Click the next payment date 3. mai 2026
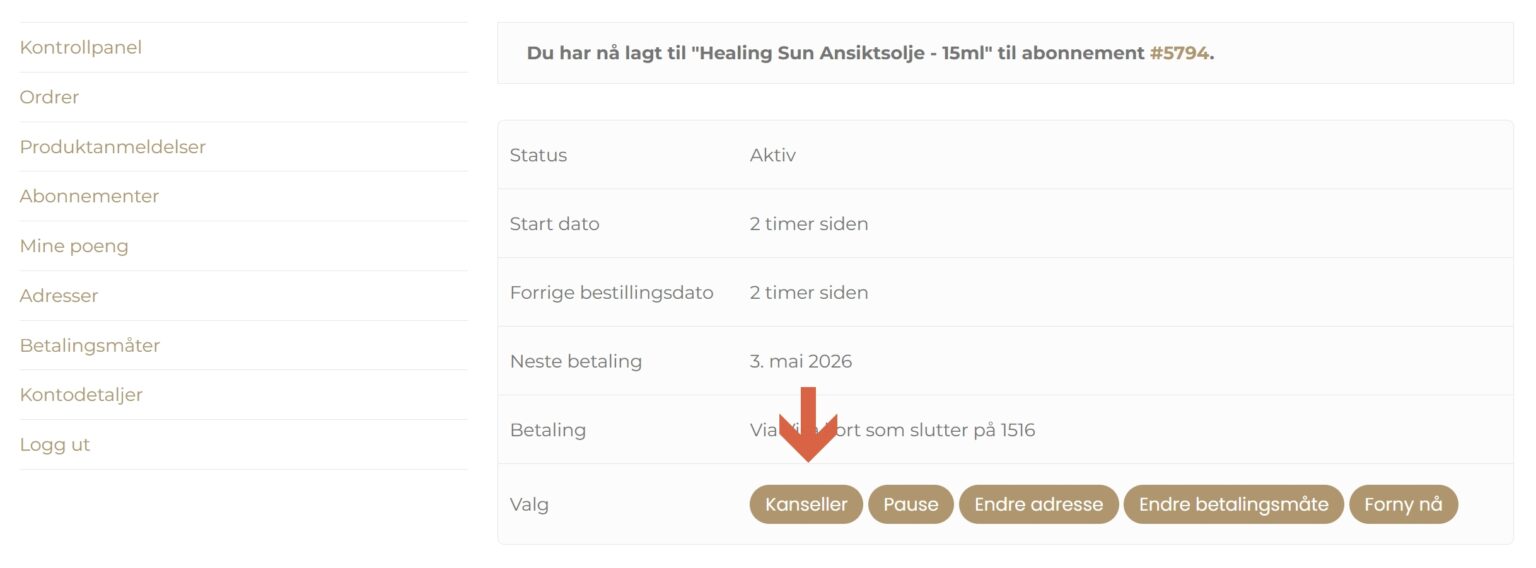The width and height of the screenshot is (1536, 568). [x=801, y=361]
